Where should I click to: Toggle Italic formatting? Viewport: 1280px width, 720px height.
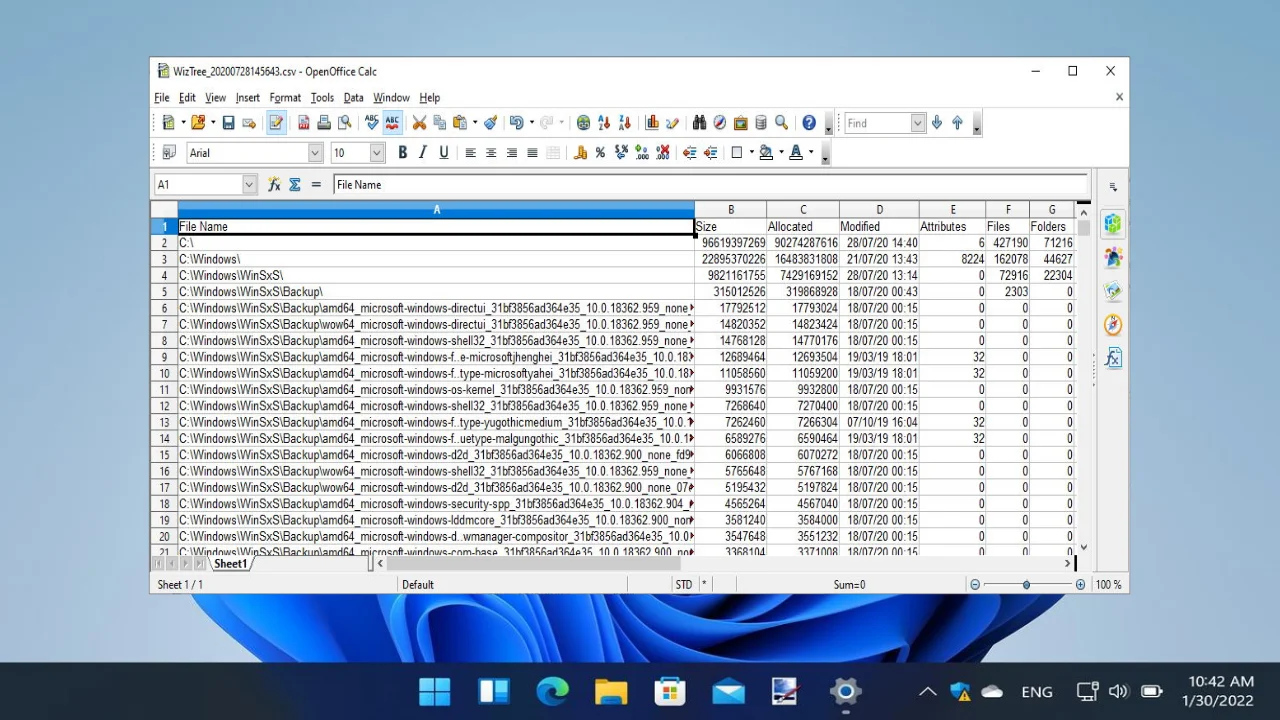click(423, 153)
